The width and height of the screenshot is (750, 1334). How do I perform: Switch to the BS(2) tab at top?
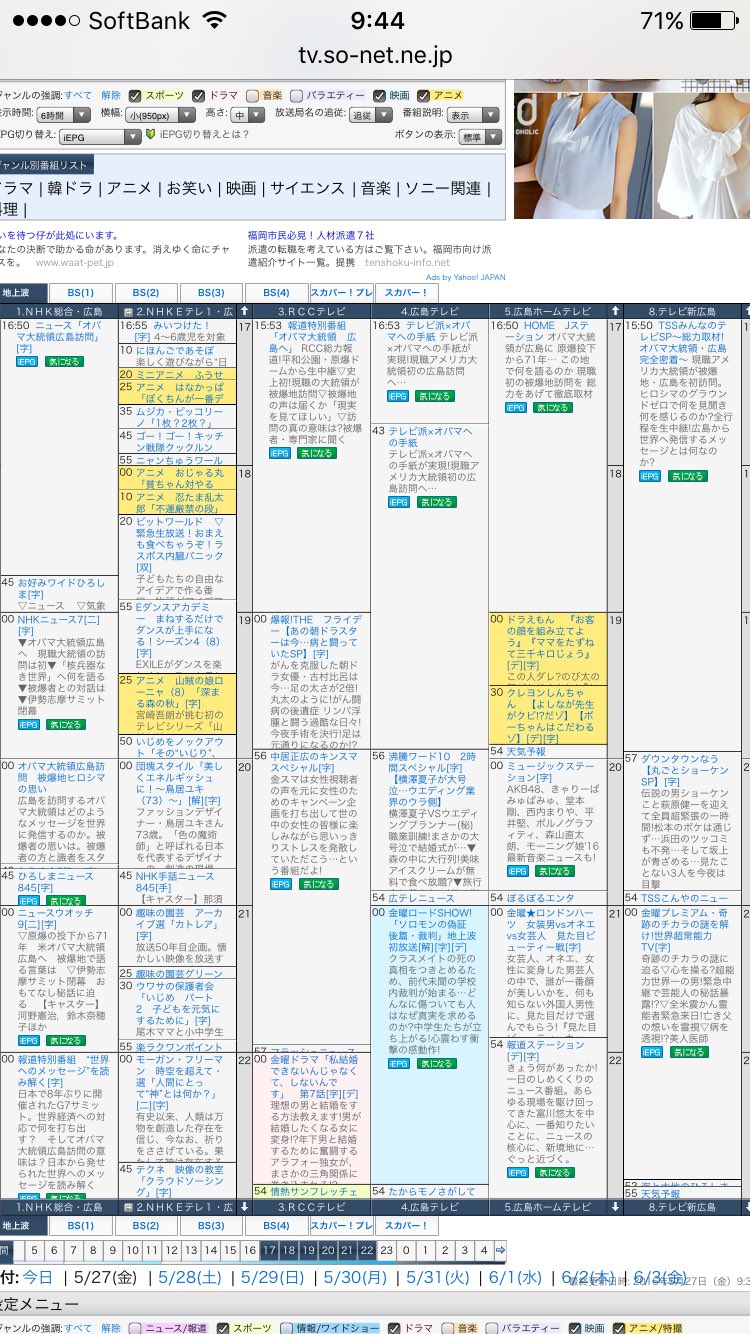[x=145, y=293]
